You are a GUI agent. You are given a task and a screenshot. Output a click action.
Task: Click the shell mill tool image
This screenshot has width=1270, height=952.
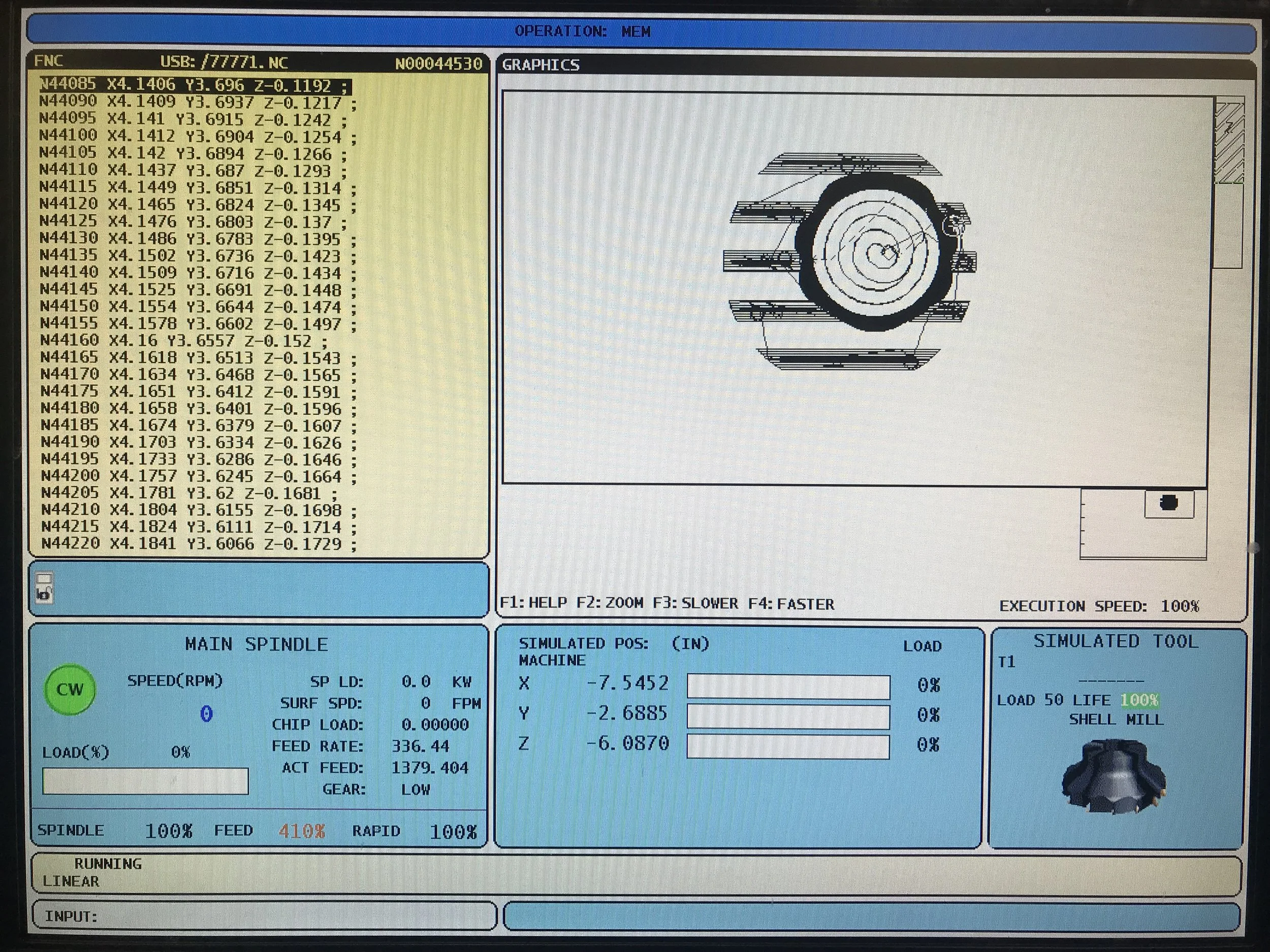1114,777
